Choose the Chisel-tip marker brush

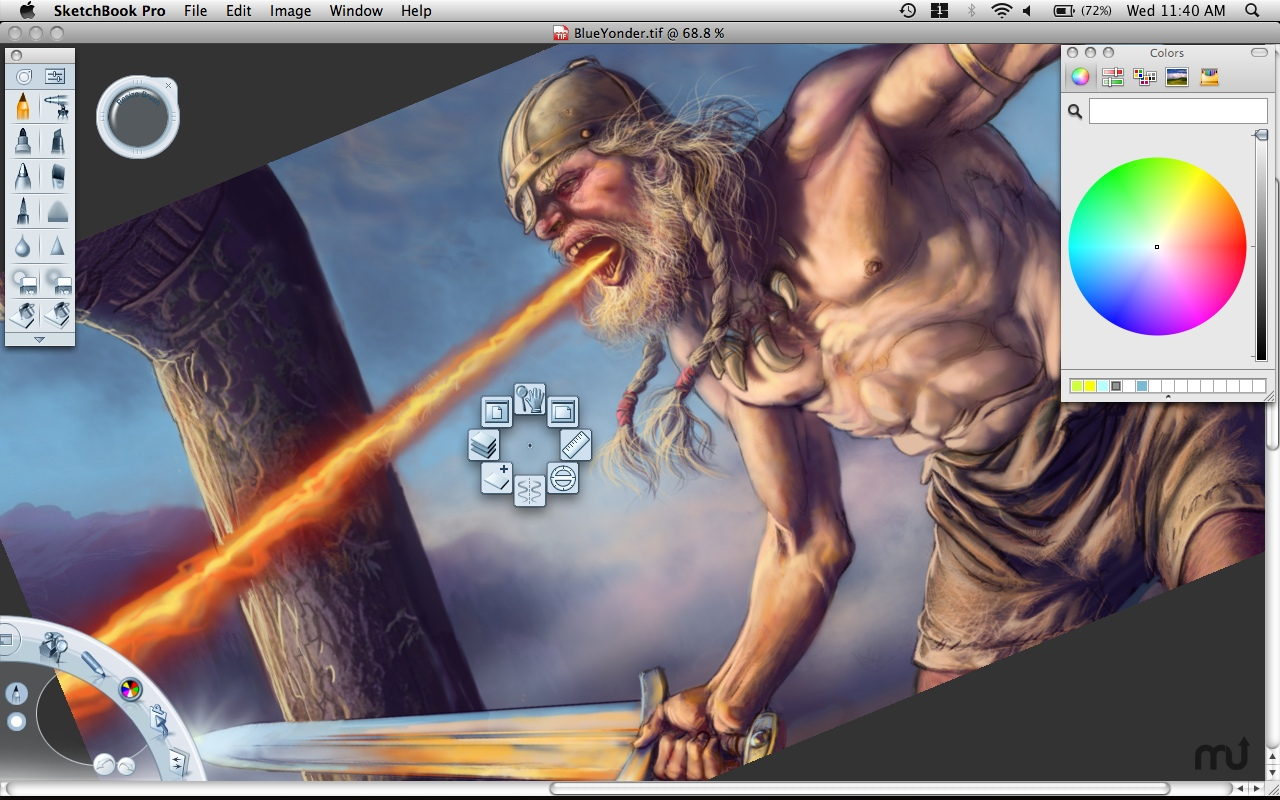pyautogui.click(x=57, y=141)
